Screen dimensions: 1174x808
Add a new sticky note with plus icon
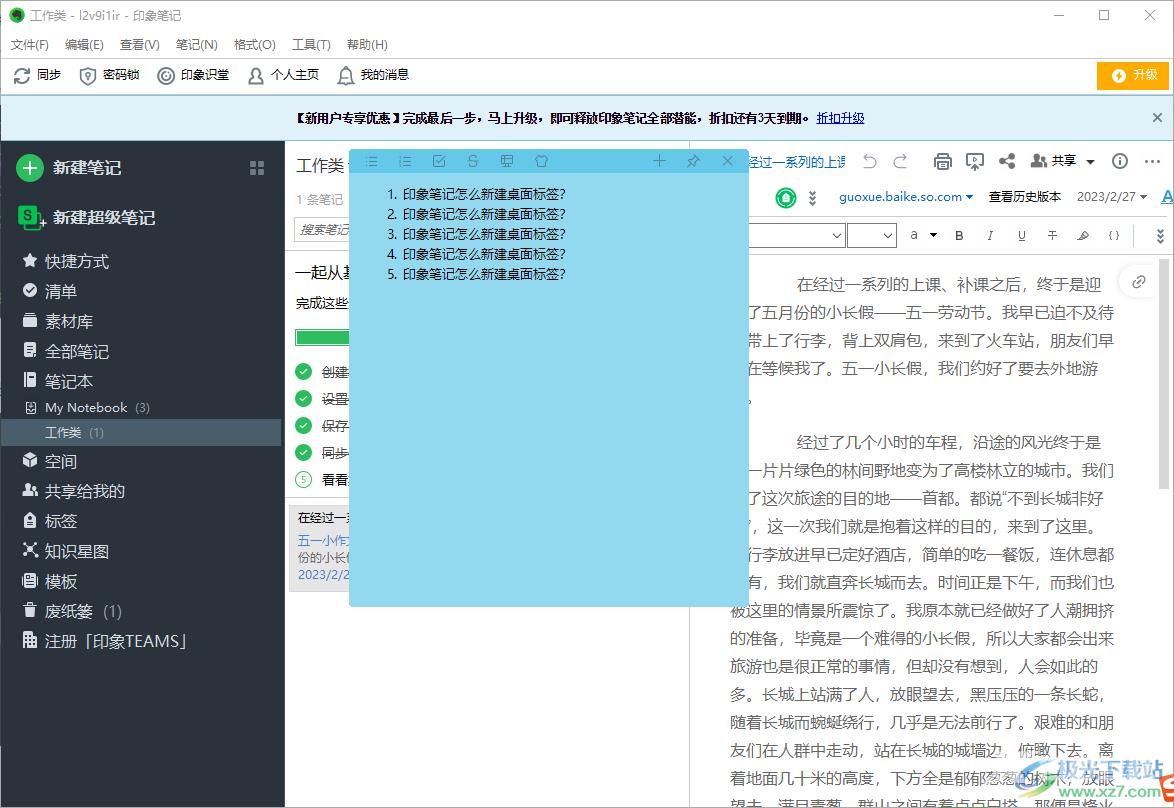click(x=659, y=160)
